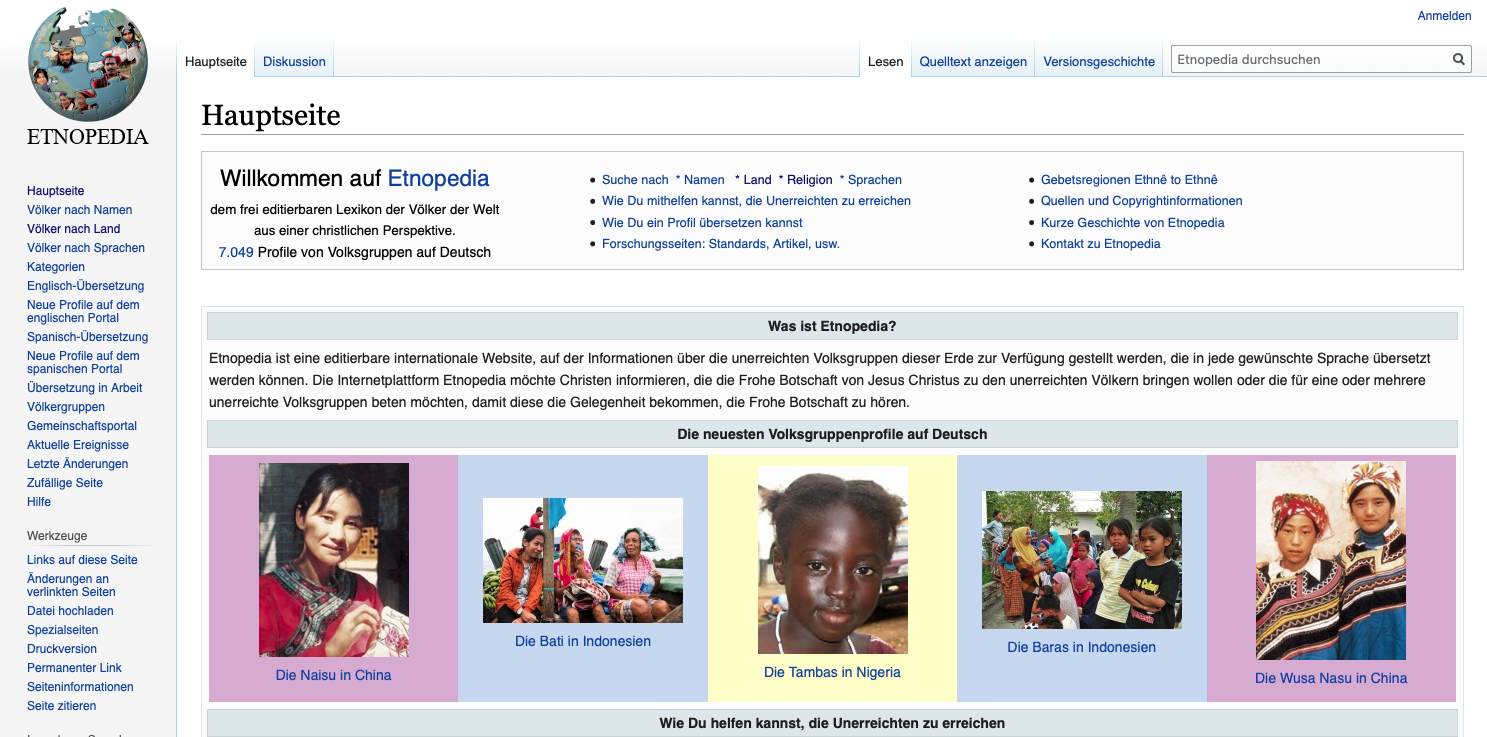1487x737 pixels.
Task: Search by Land link in welcome box
Action: 757,180
